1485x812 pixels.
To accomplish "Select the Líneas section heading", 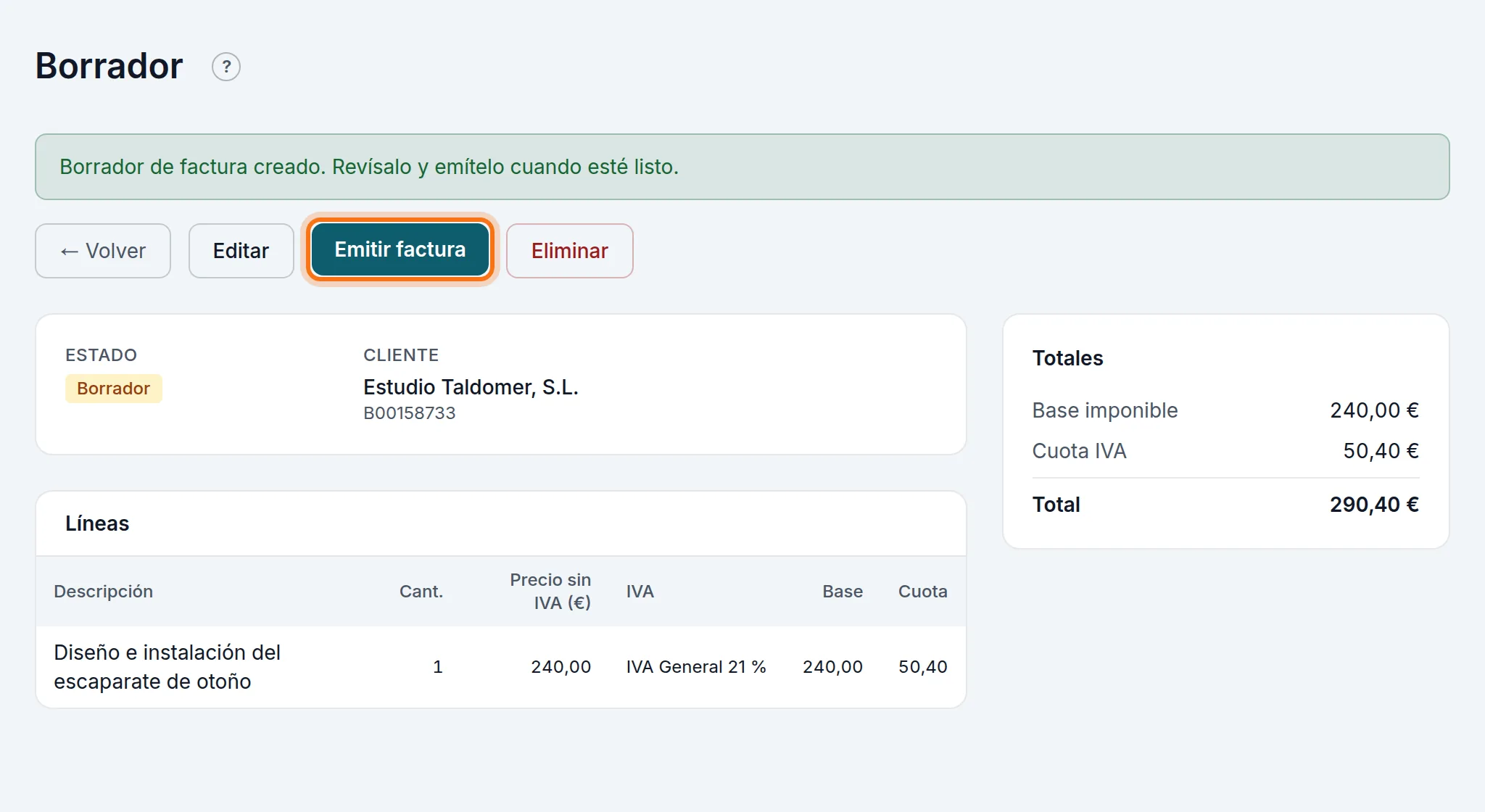I will point(97,523).
